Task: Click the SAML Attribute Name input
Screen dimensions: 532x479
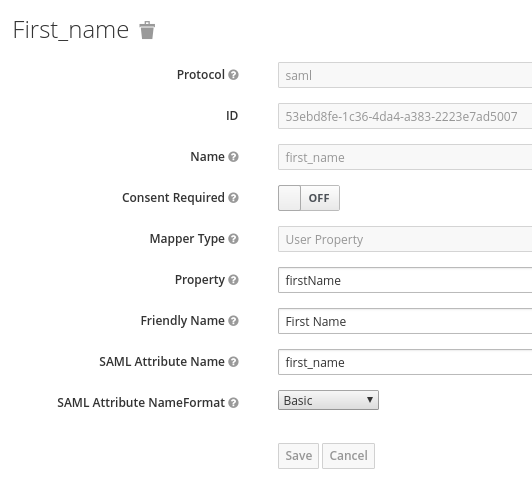Action: (405, 362)
